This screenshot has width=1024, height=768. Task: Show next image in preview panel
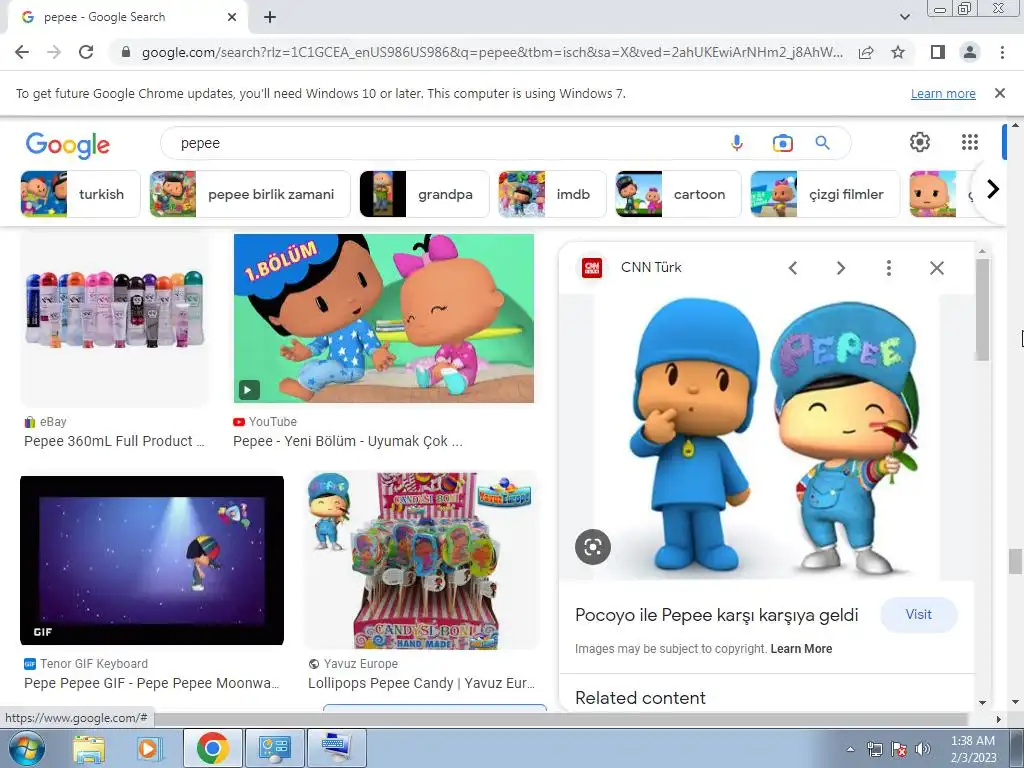[840, 268]
